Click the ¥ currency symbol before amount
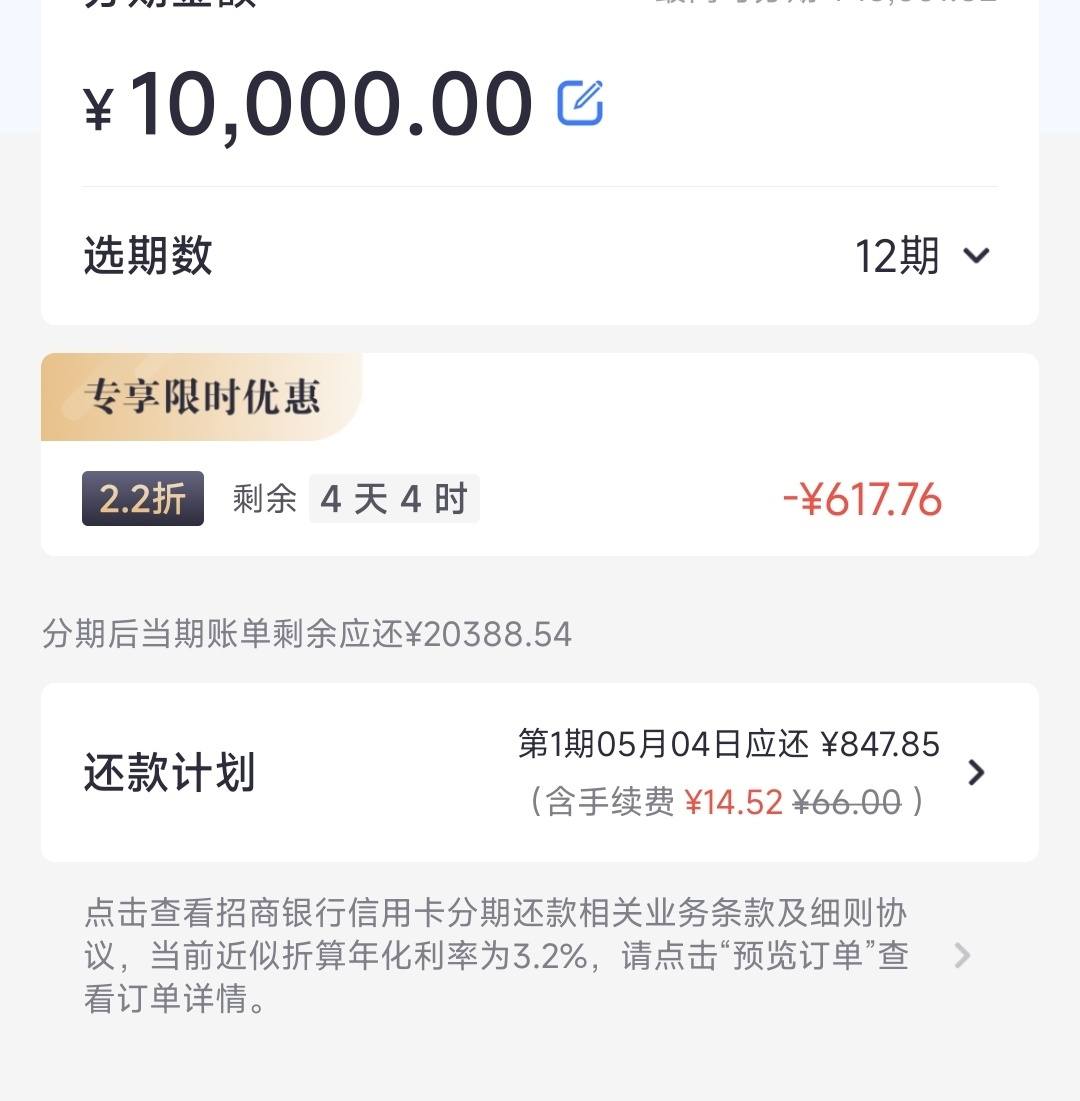Screen dimensions: 1080x1101 (99, 109)
